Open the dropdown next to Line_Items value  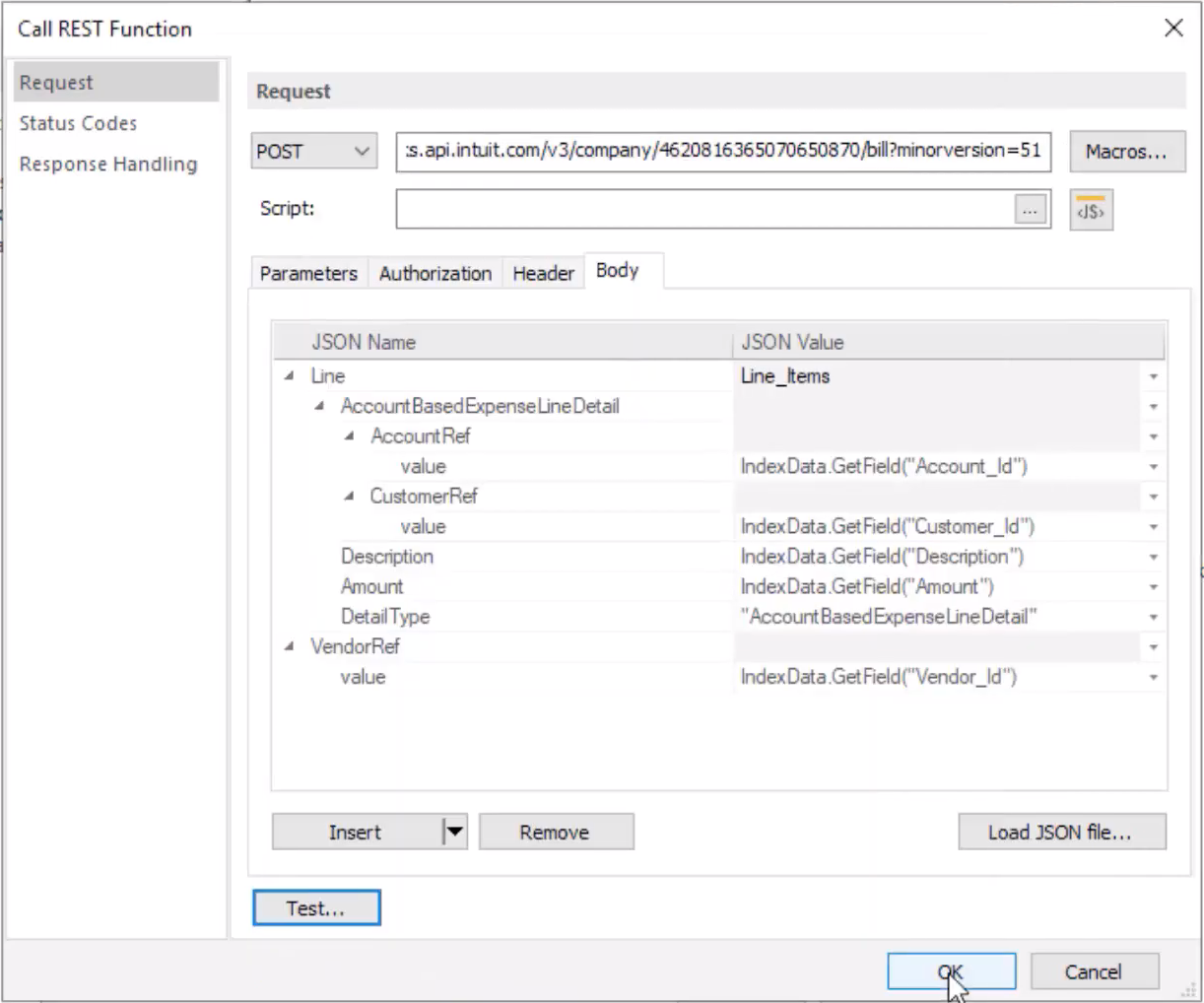pos(1153,375)
